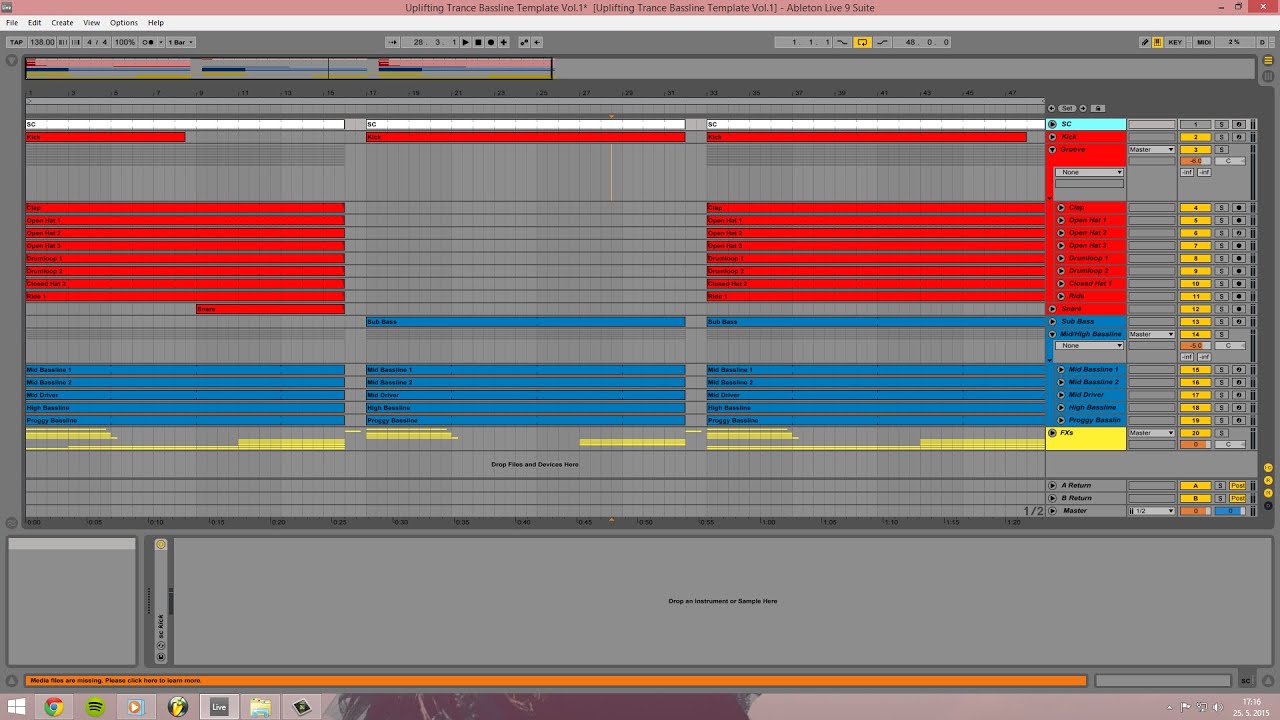Click the missing media files status message
1280x720 pixels.
coord(555,681)
